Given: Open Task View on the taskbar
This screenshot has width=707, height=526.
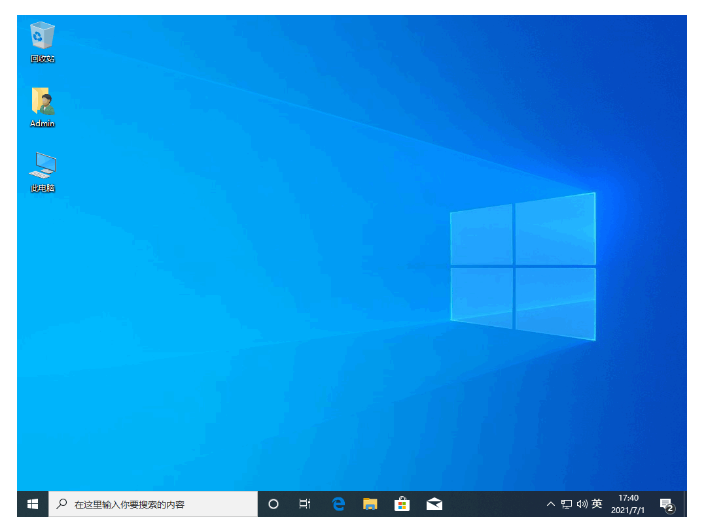Looking at the screenshot, I should [x=305, y=504].
